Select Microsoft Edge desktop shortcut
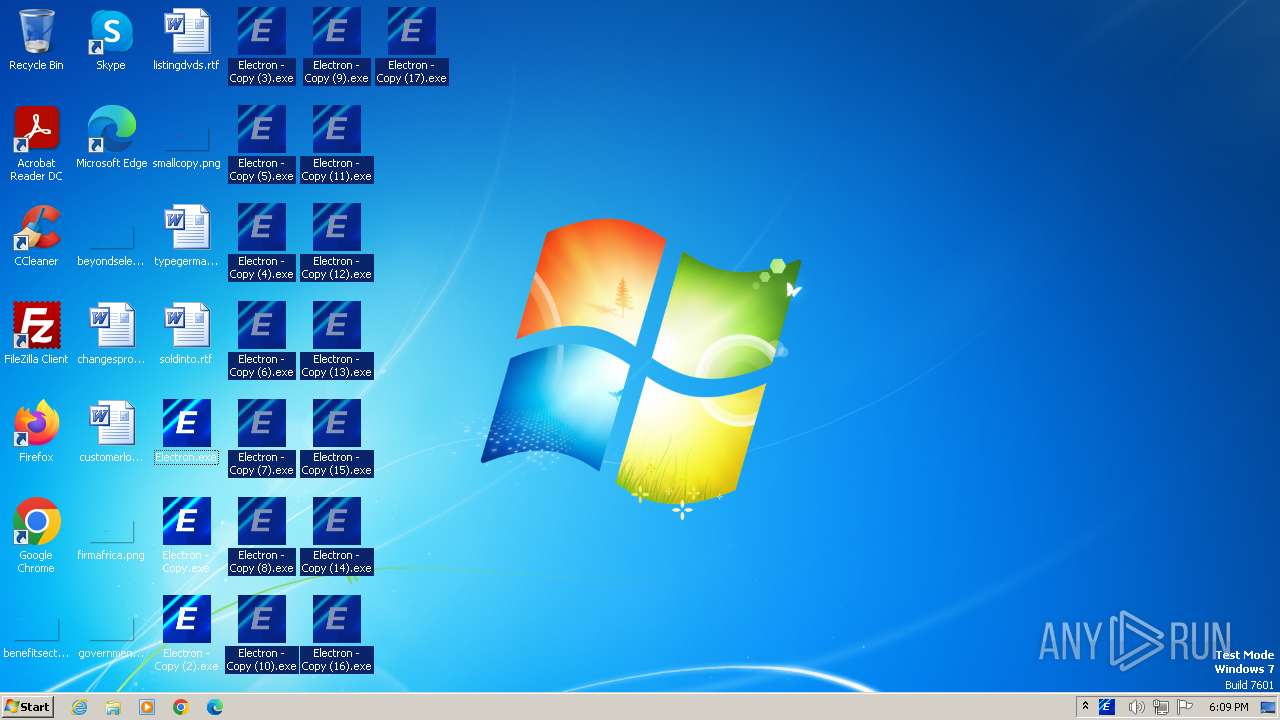This screenshot has width=1280, height=720. click(x=111, y=138)
